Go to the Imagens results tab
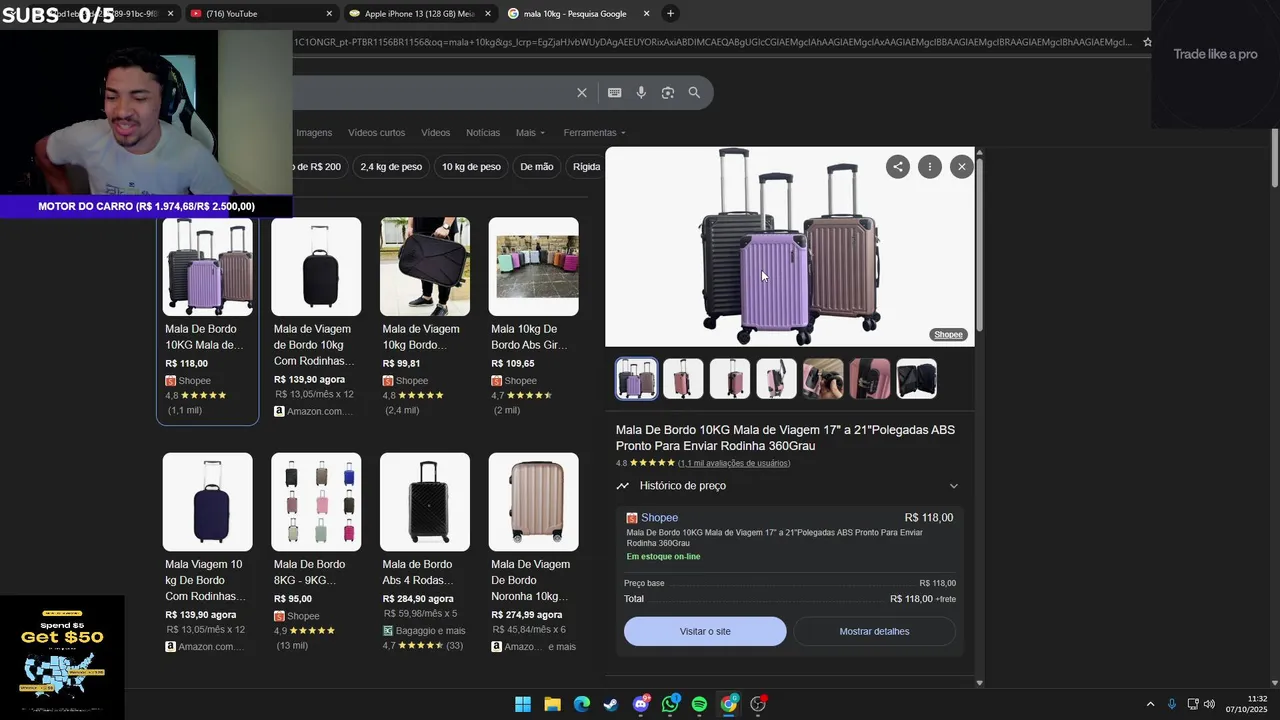Viewport: 1280px width, 720px height. [x=314, y=133]
